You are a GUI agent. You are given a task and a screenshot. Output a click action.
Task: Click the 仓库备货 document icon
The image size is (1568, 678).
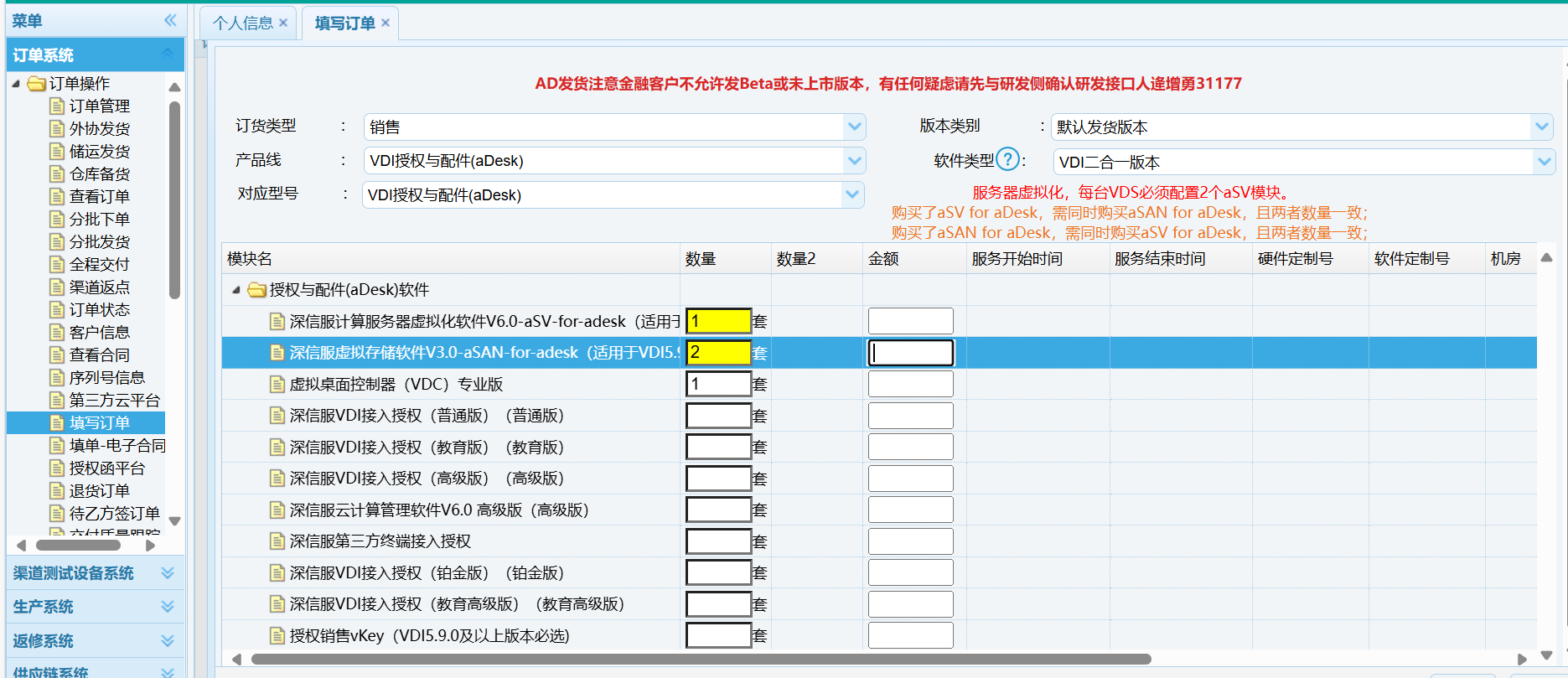57,173
